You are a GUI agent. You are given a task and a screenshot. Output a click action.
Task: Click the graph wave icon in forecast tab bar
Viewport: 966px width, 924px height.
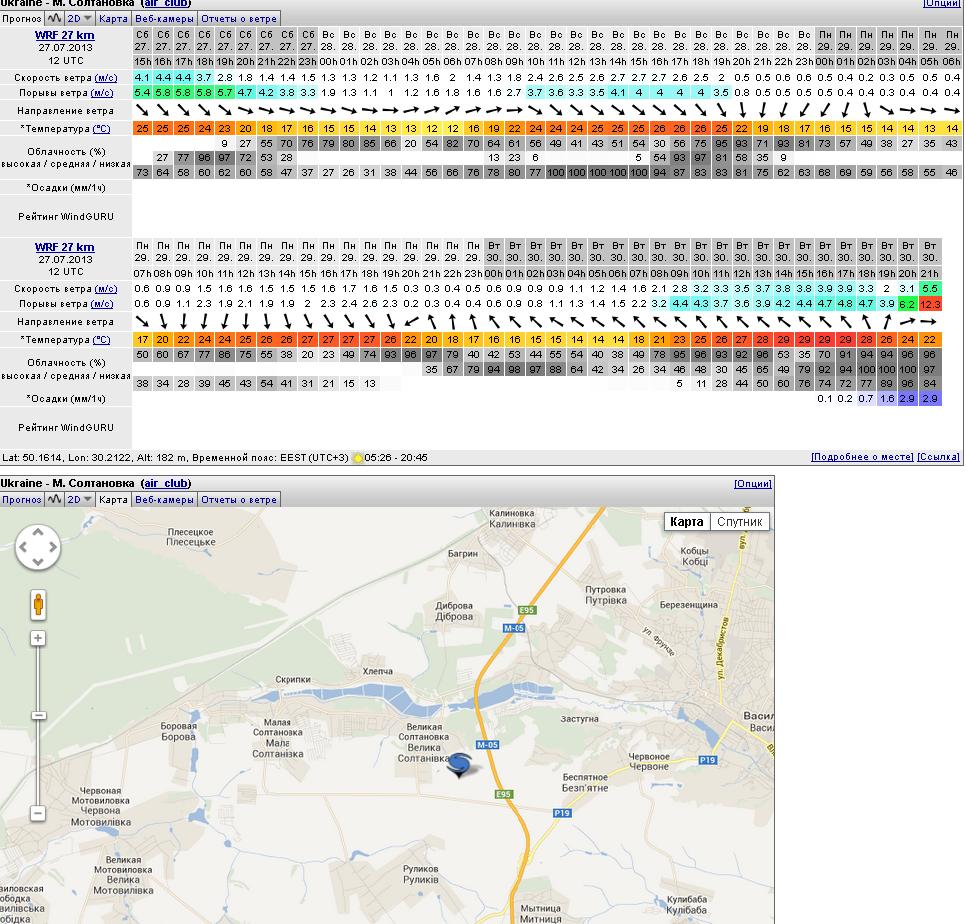click(54, 19)
